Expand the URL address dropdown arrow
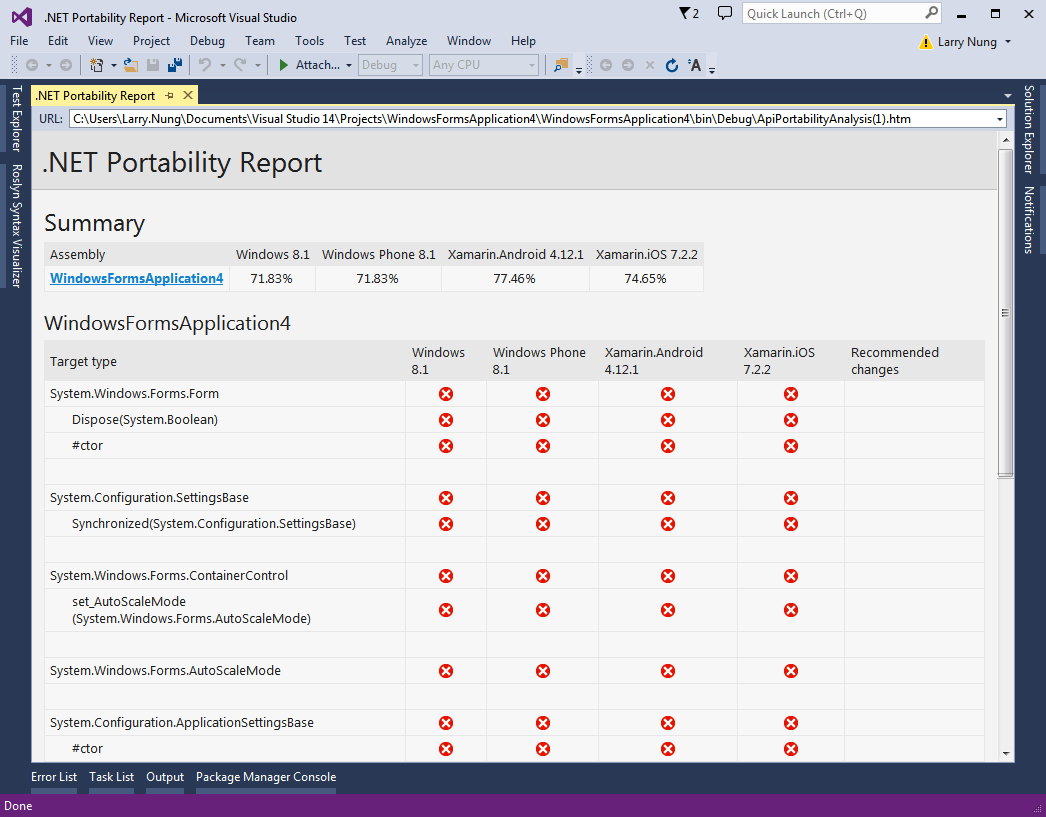 [x=999, y=119]
